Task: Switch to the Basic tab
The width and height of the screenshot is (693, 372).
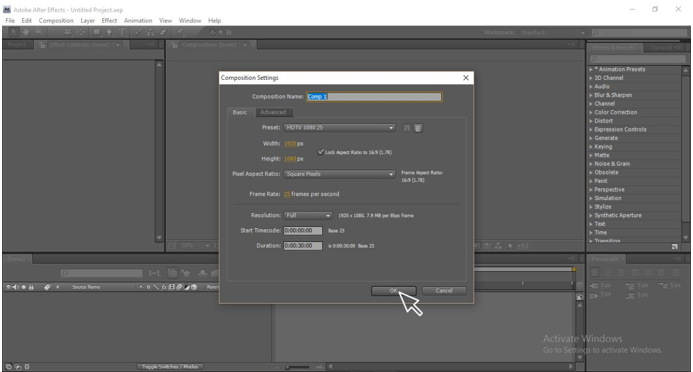Action: [240, 112]
